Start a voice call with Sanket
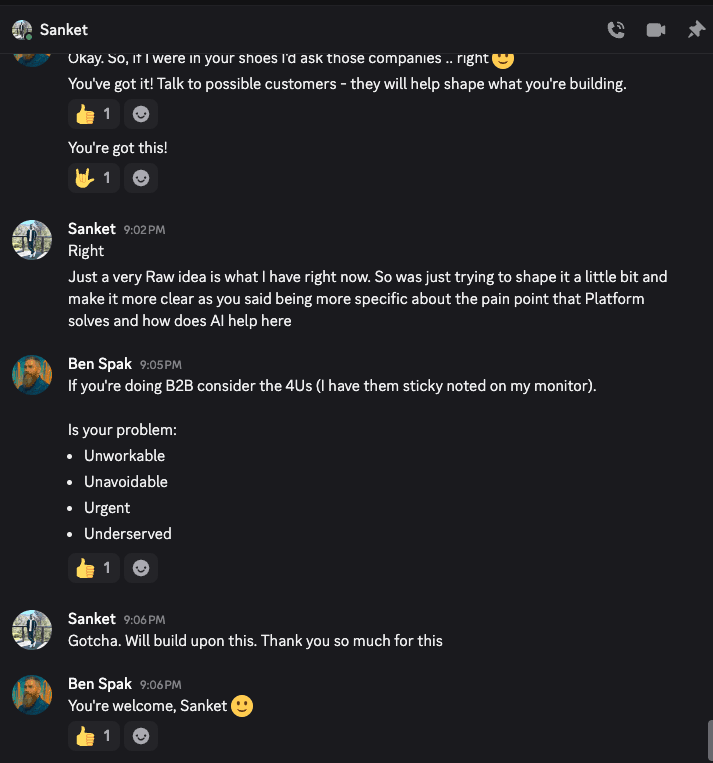713x763 pixels. 616,30
